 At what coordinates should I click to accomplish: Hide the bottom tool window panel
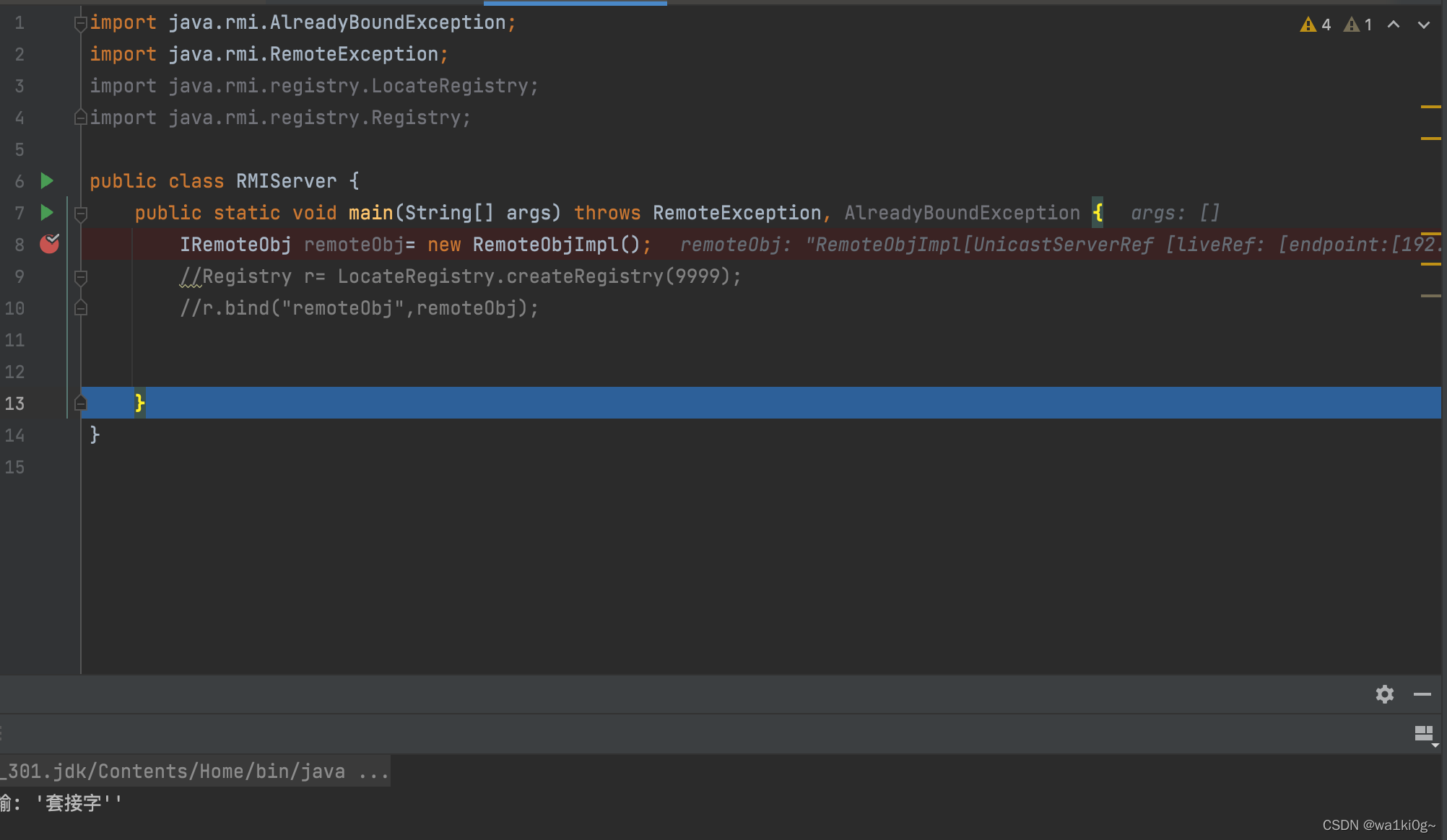point(1422,694)
